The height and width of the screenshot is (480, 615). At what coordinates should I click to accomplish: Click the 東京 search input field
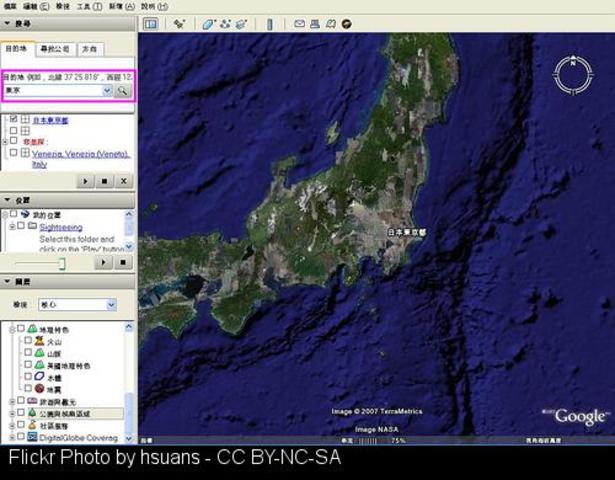click(x=53, y=91)
